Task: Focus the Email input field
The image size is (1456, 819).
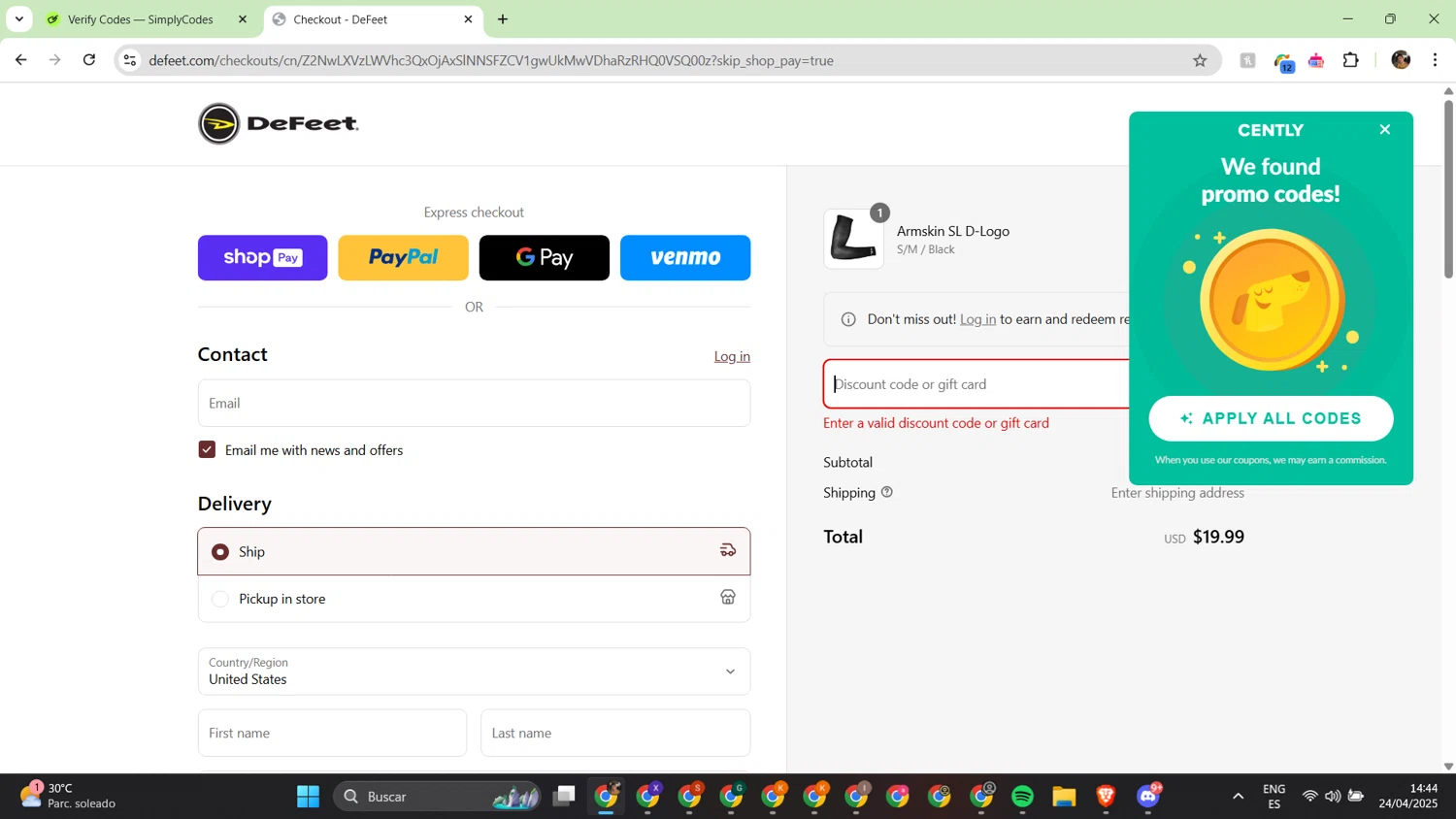Action: [x=474, y=403]
